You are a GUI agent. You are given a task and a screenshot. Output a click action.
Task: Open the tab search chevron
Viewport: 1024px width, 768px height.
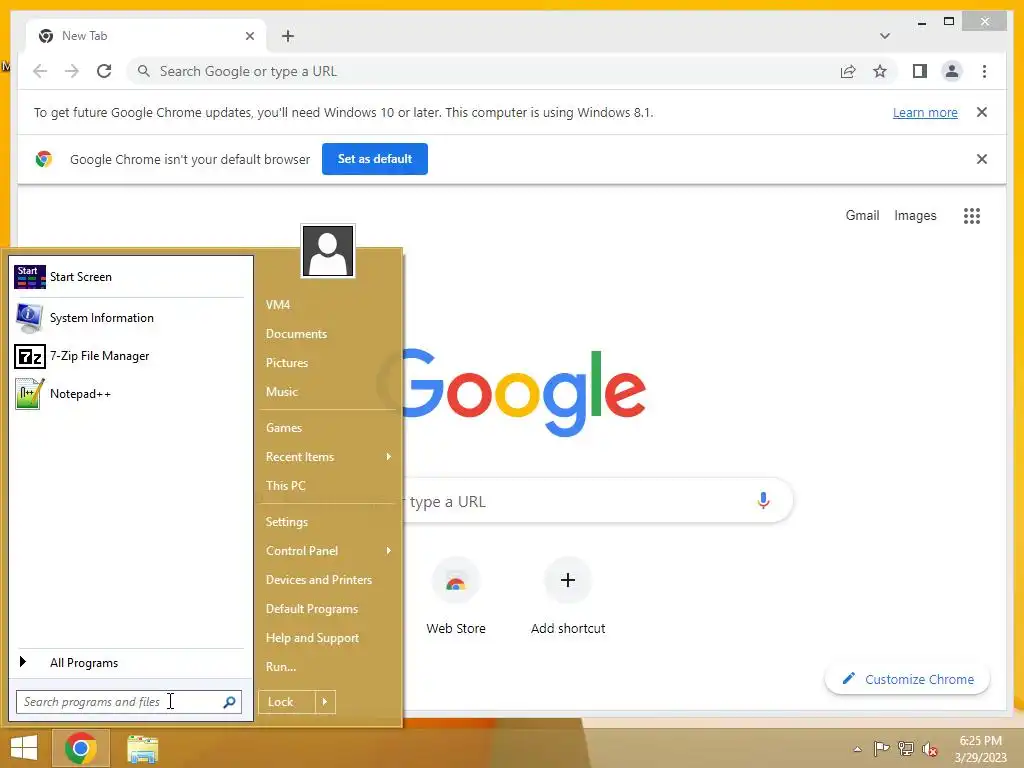(x=885, y=36)
